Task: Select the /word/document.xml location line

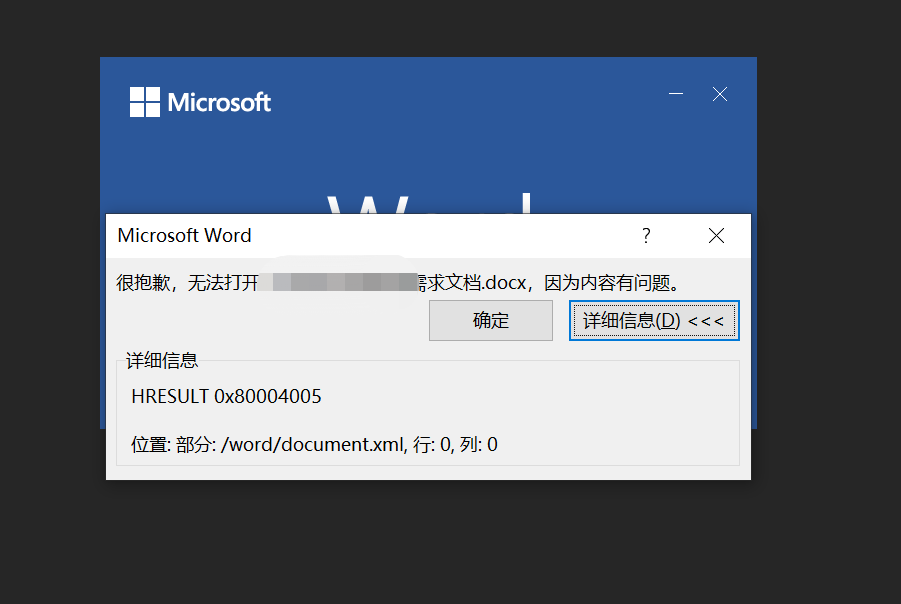Action: point(314,445)
